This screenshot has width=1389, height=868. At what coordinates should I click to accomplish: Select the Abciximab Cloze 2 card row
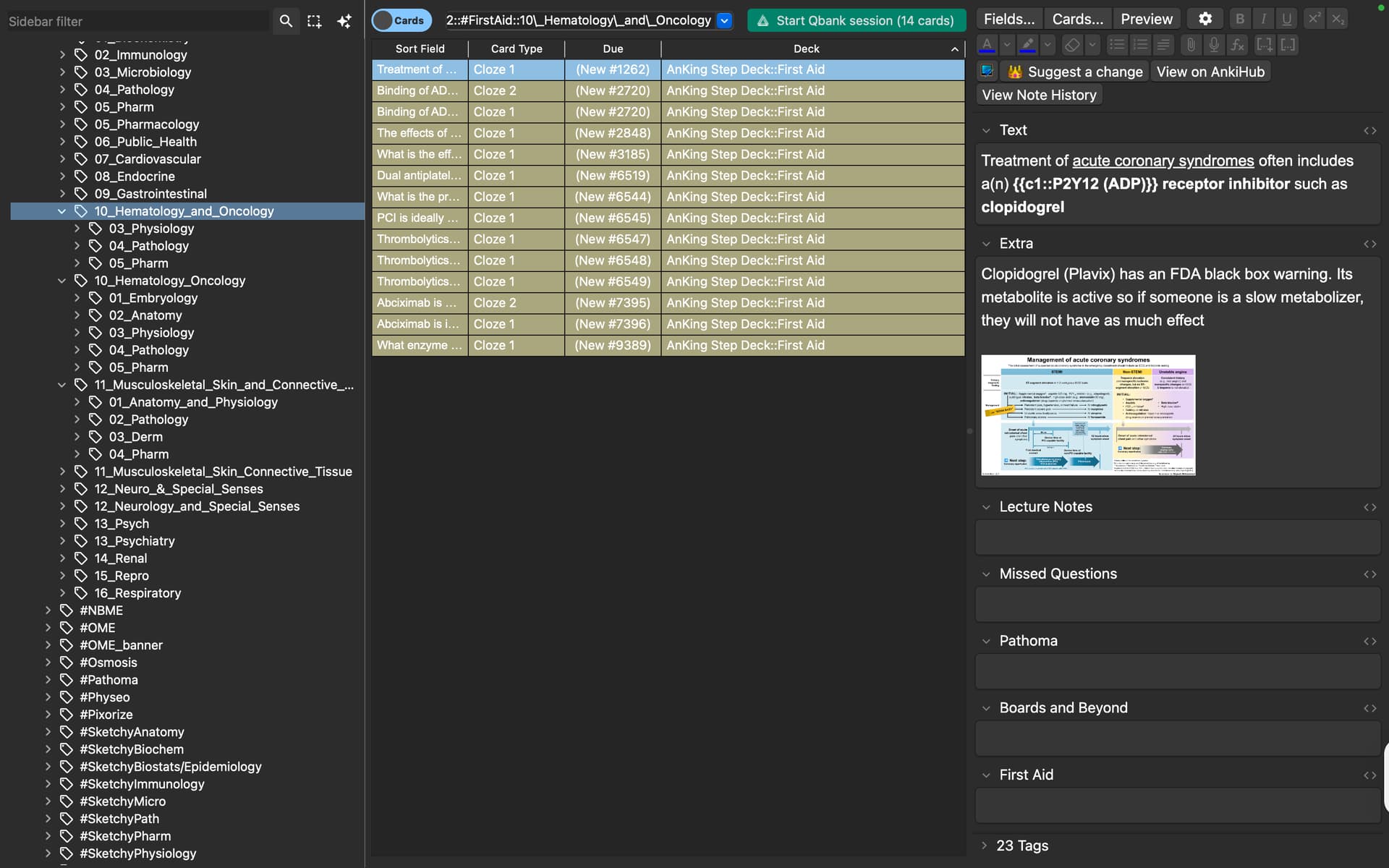(668, 303)
